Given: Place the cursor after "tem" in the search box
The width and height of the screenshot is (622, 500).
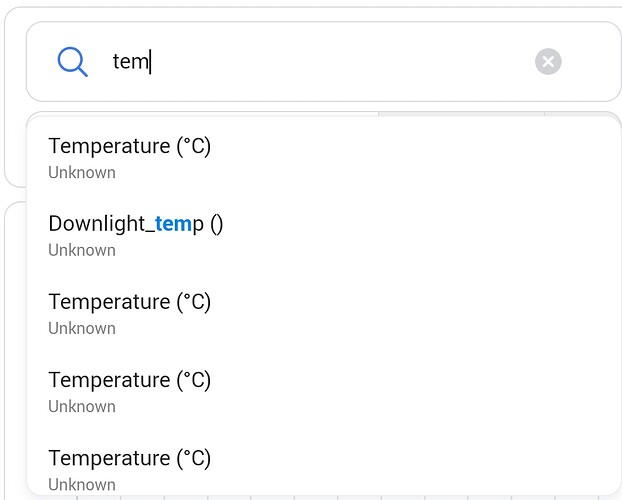Looking at the screenshot, I should point(150,62).
